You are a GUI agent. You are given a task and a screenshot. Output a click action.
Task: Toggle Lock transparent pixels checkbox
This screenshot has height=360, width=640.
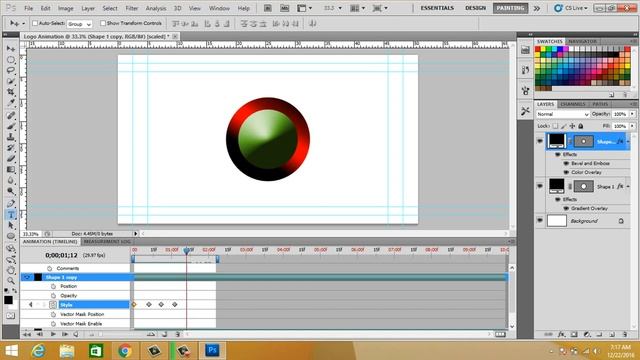click(x=555, y=126)
